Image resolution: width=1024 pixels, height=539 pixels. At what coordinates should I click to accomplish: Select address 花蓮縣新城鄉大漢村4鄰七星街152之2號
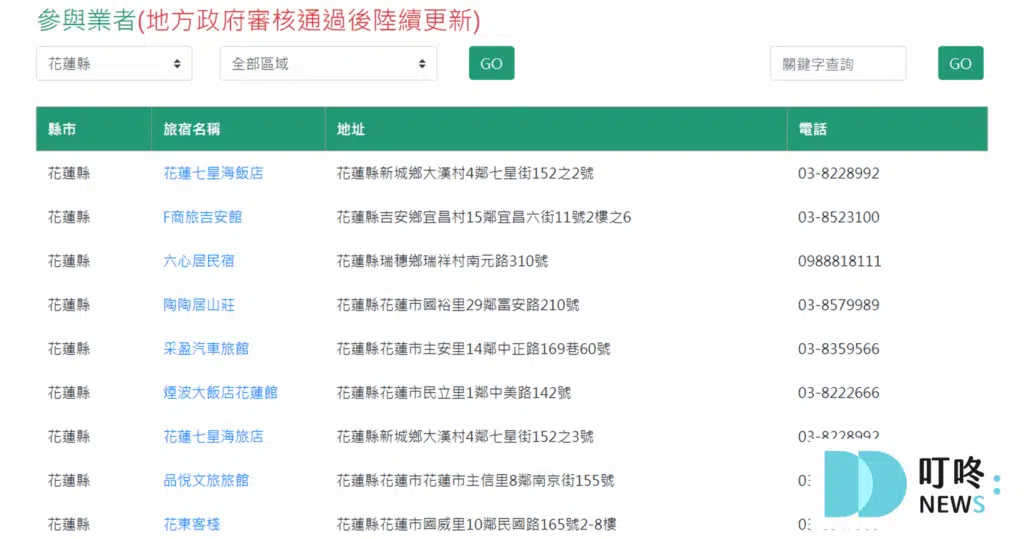click(465, 173)
